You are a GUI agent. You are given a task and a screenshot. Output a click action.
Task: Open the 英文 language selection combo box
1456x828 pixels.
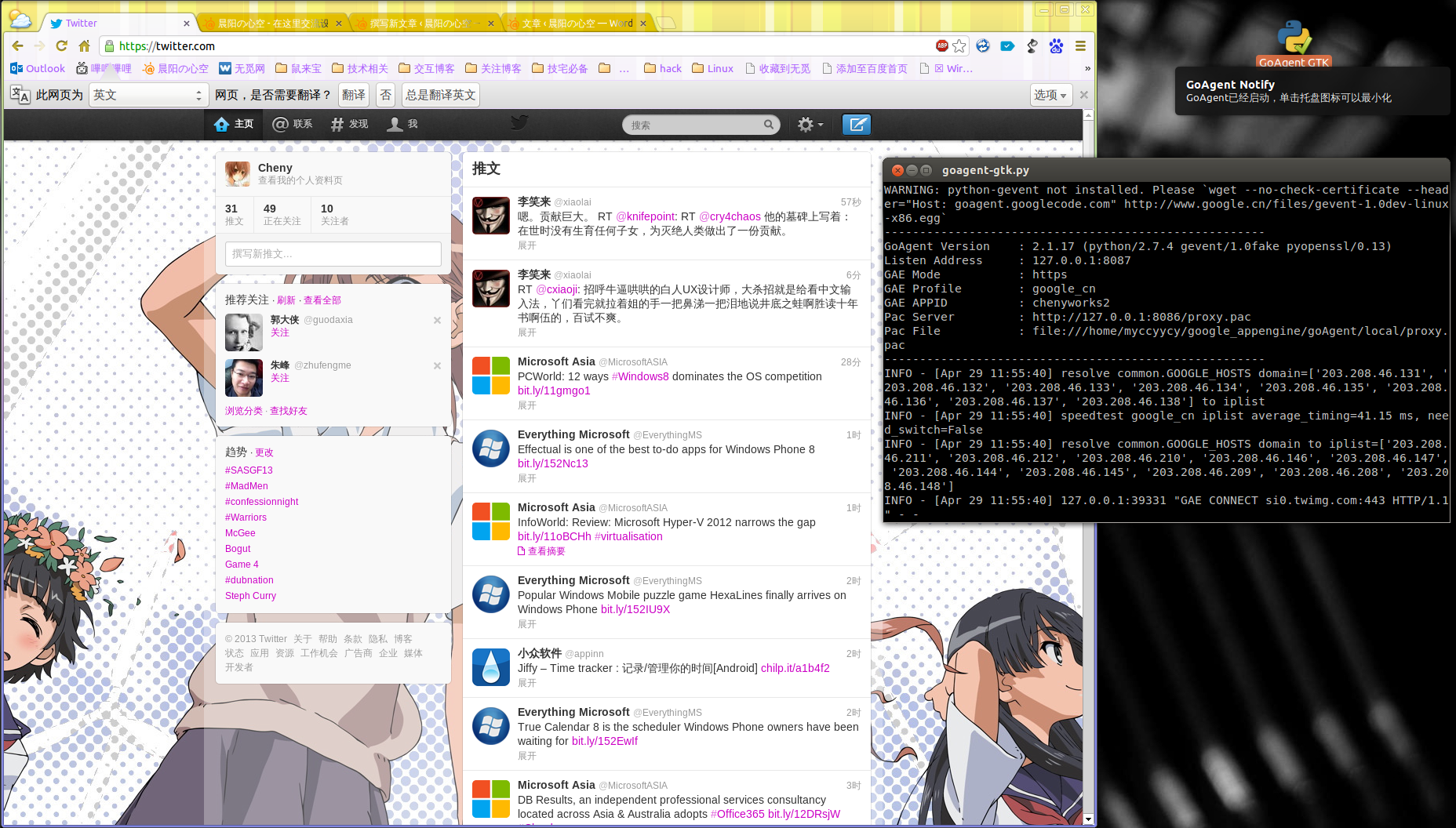[147, 95]
